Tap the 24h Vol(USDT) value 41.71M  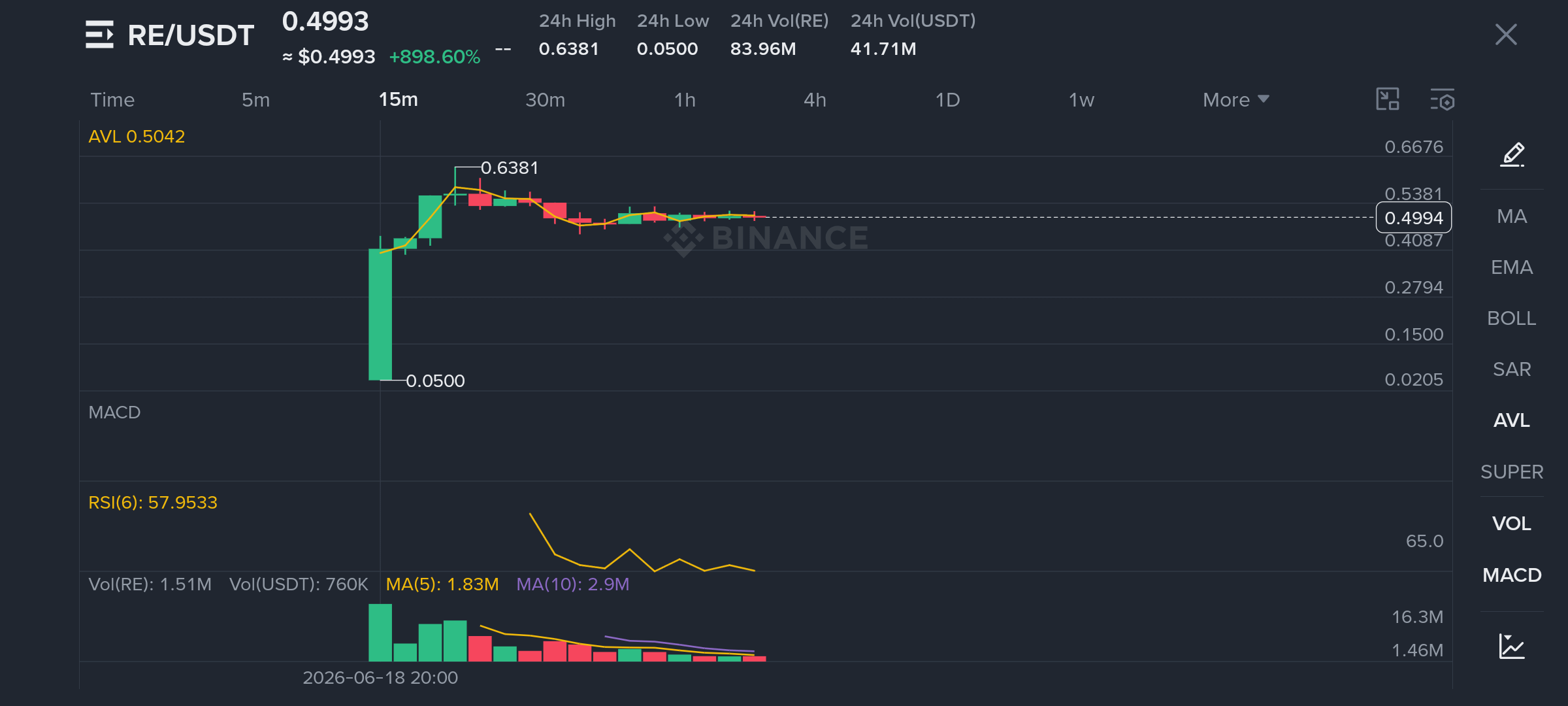(x=883, y=49)
